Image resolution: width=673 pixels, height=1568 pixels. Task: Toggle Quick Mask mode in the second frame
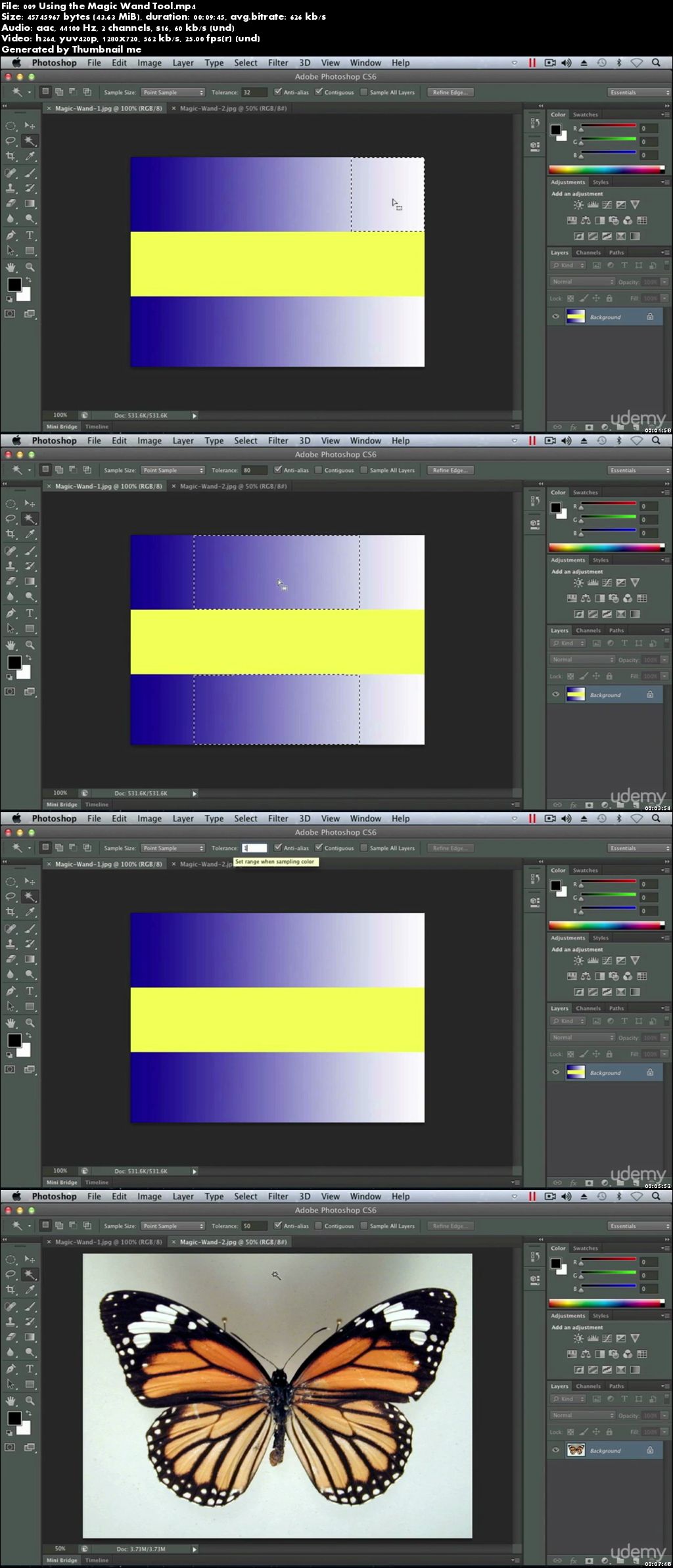coord(10,691)
